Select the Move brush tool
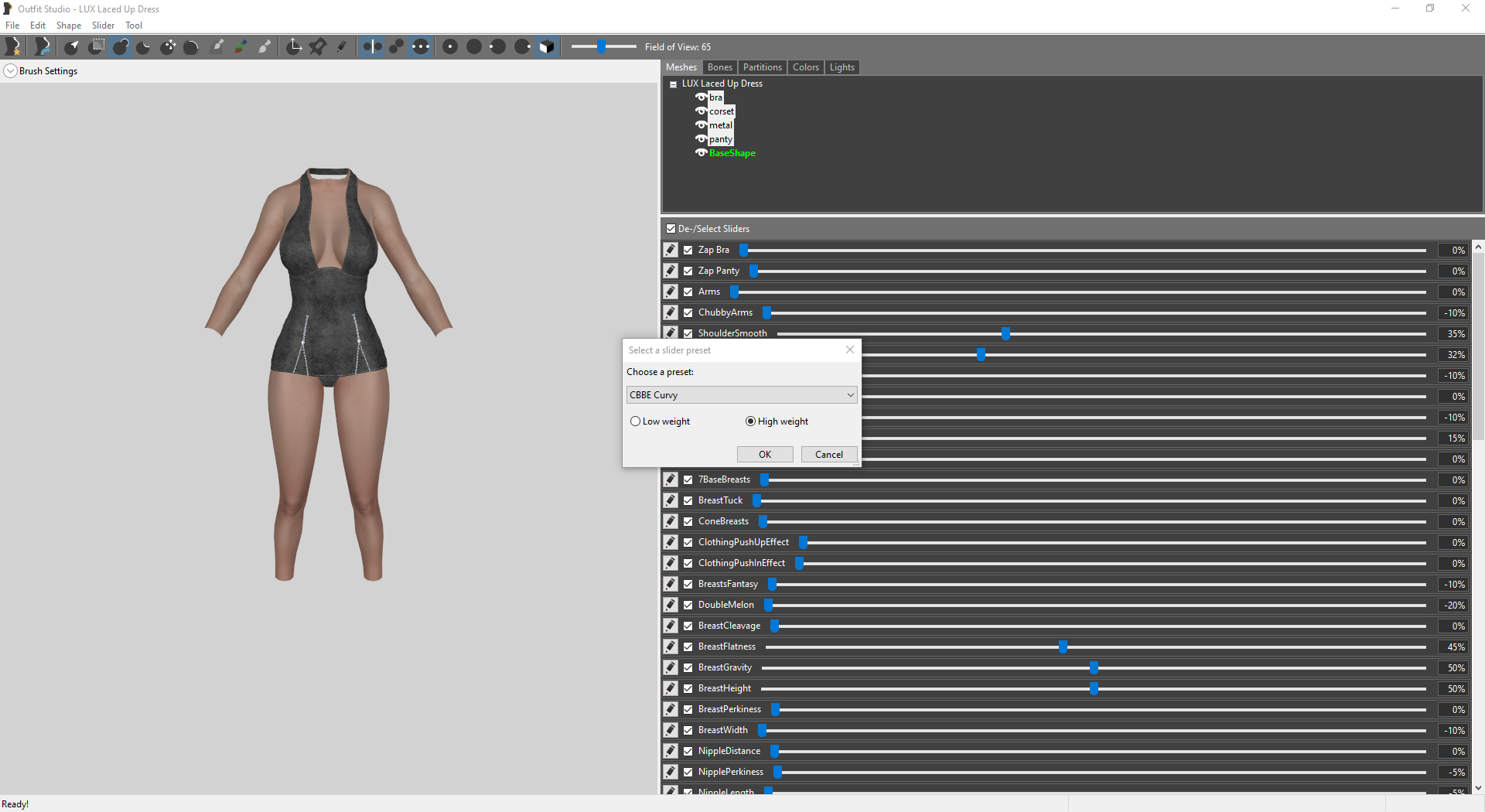1485x812 pixels. coord(168,47)
